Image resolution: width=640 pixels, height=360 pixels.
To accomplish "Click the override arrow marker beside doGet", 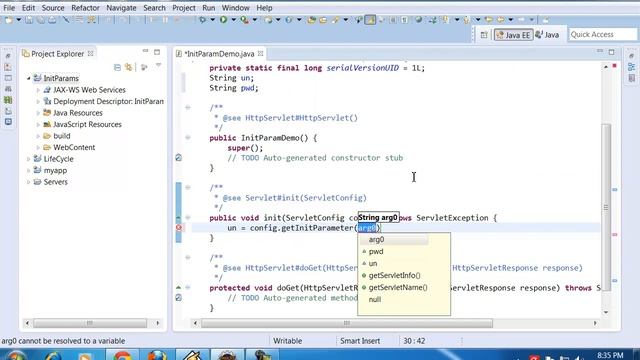I will (178, 287).
